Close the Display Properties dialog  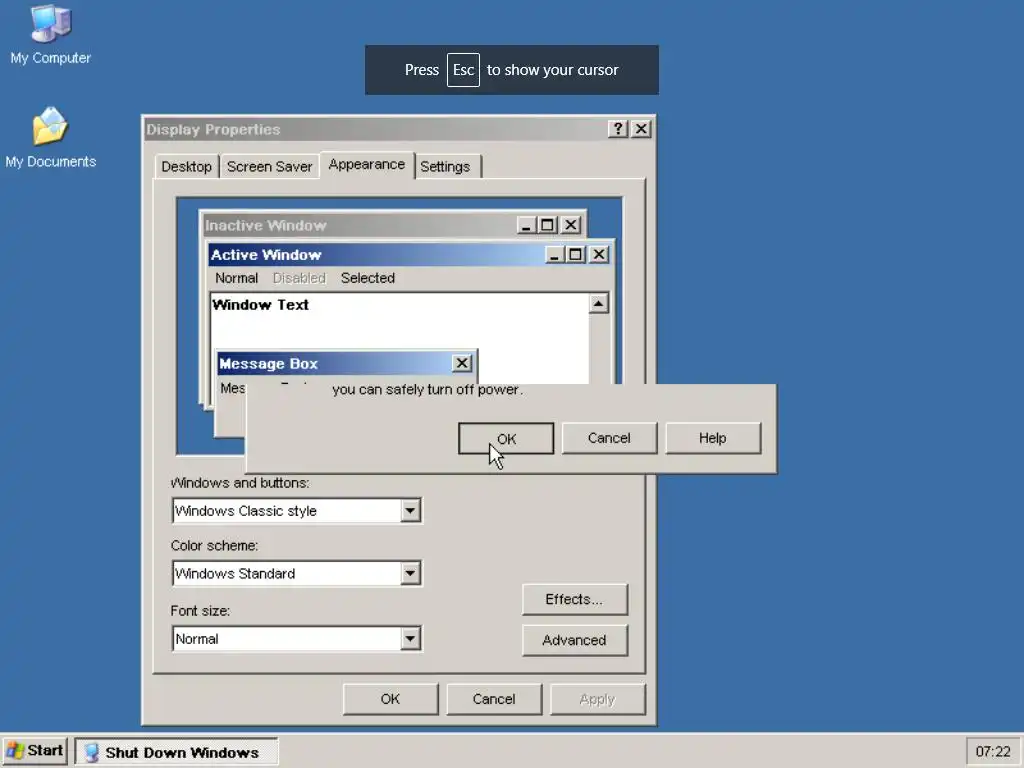tap(641, 129)
